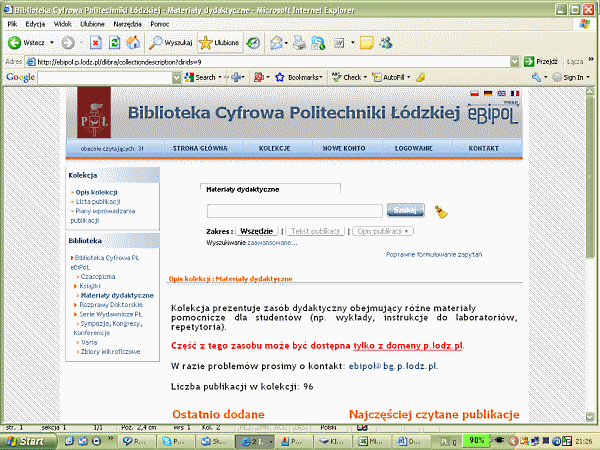This screenshot has width=600, height=450.
Task: Click the Forward navigation arrow
Action: tap(68, 42)
